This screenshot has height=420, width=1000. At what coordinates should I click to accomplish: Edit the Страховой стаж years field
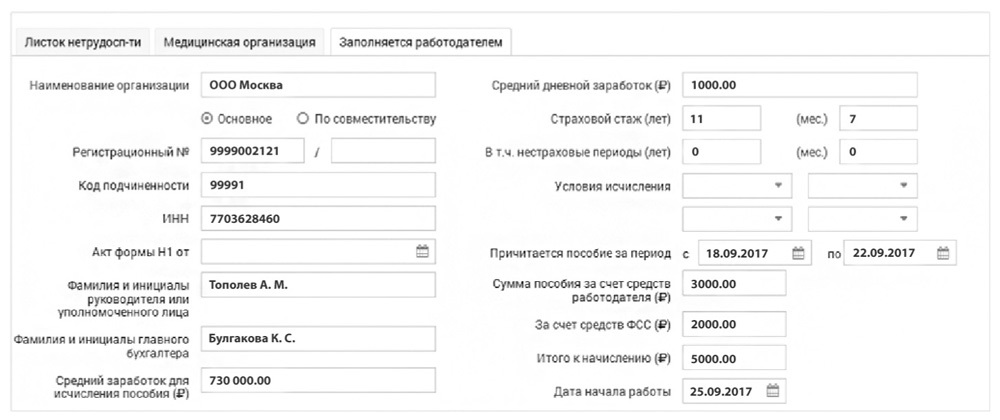(722, 118)
